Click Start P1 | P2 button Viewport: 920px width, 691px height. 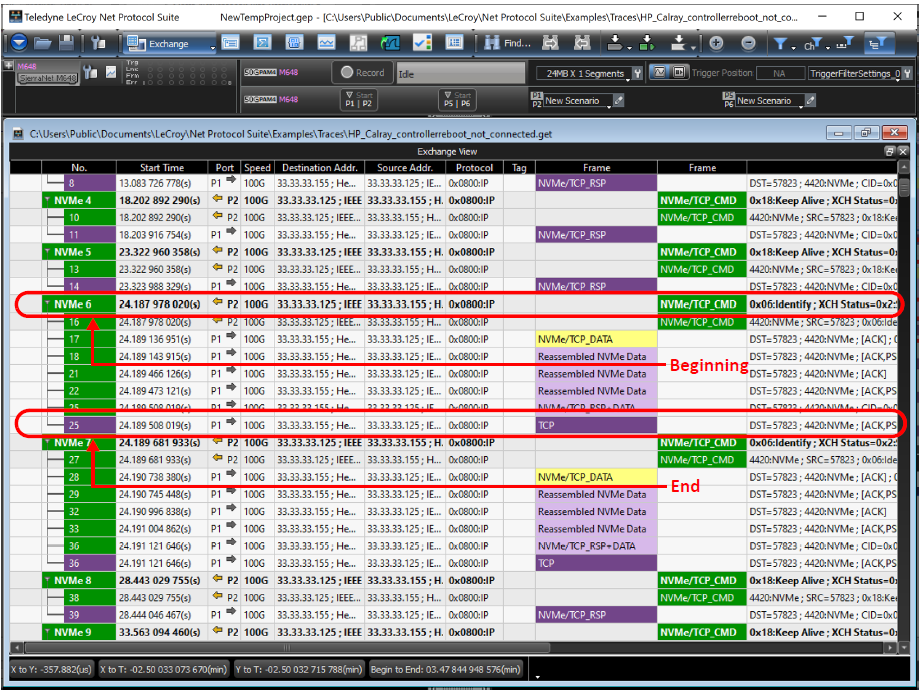[x=358, y=99]
